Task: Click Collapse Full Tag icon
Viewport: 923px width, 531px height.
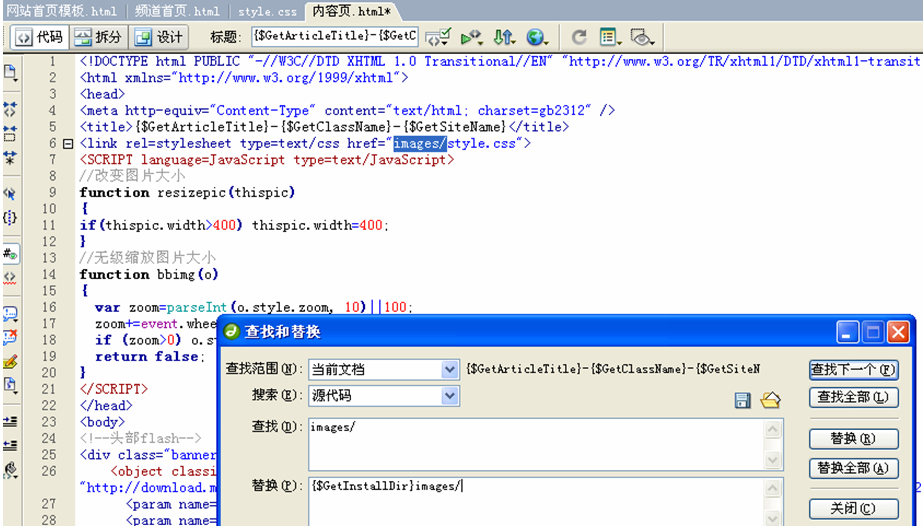Action: point(11,109)
